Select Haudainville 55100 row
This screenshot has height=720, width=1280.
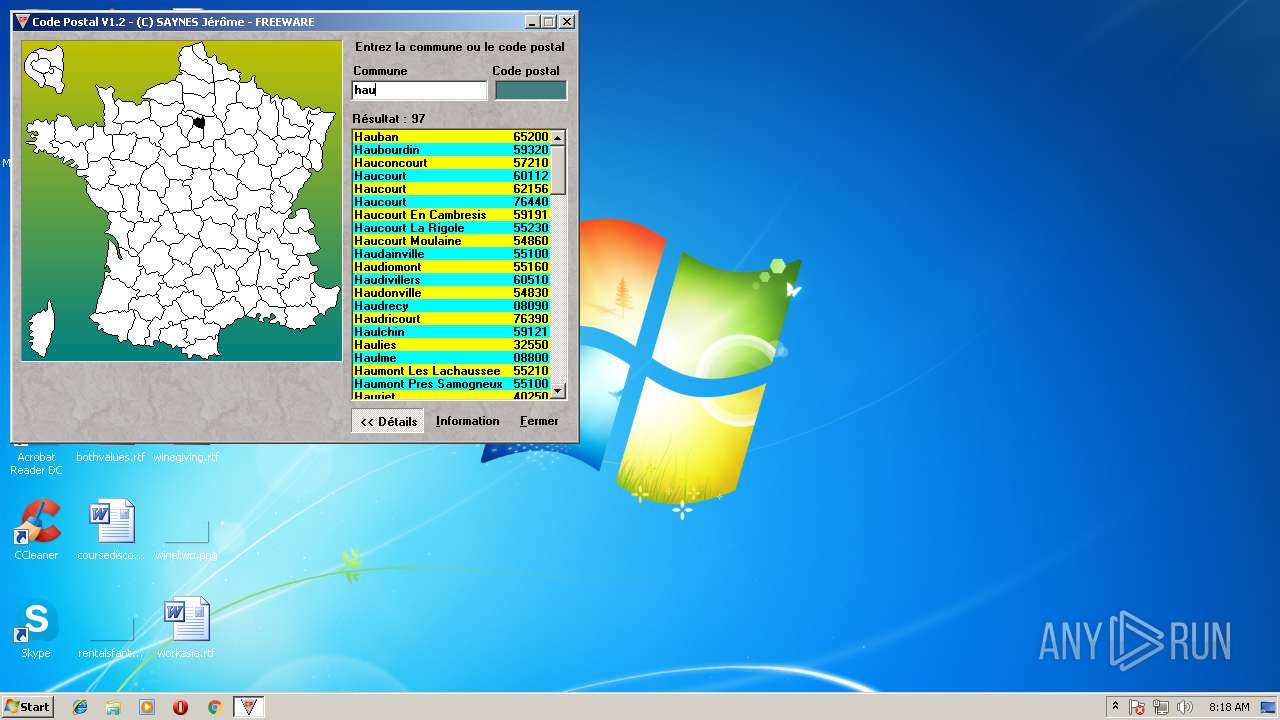pyautogui.click(x=451, y=254)
